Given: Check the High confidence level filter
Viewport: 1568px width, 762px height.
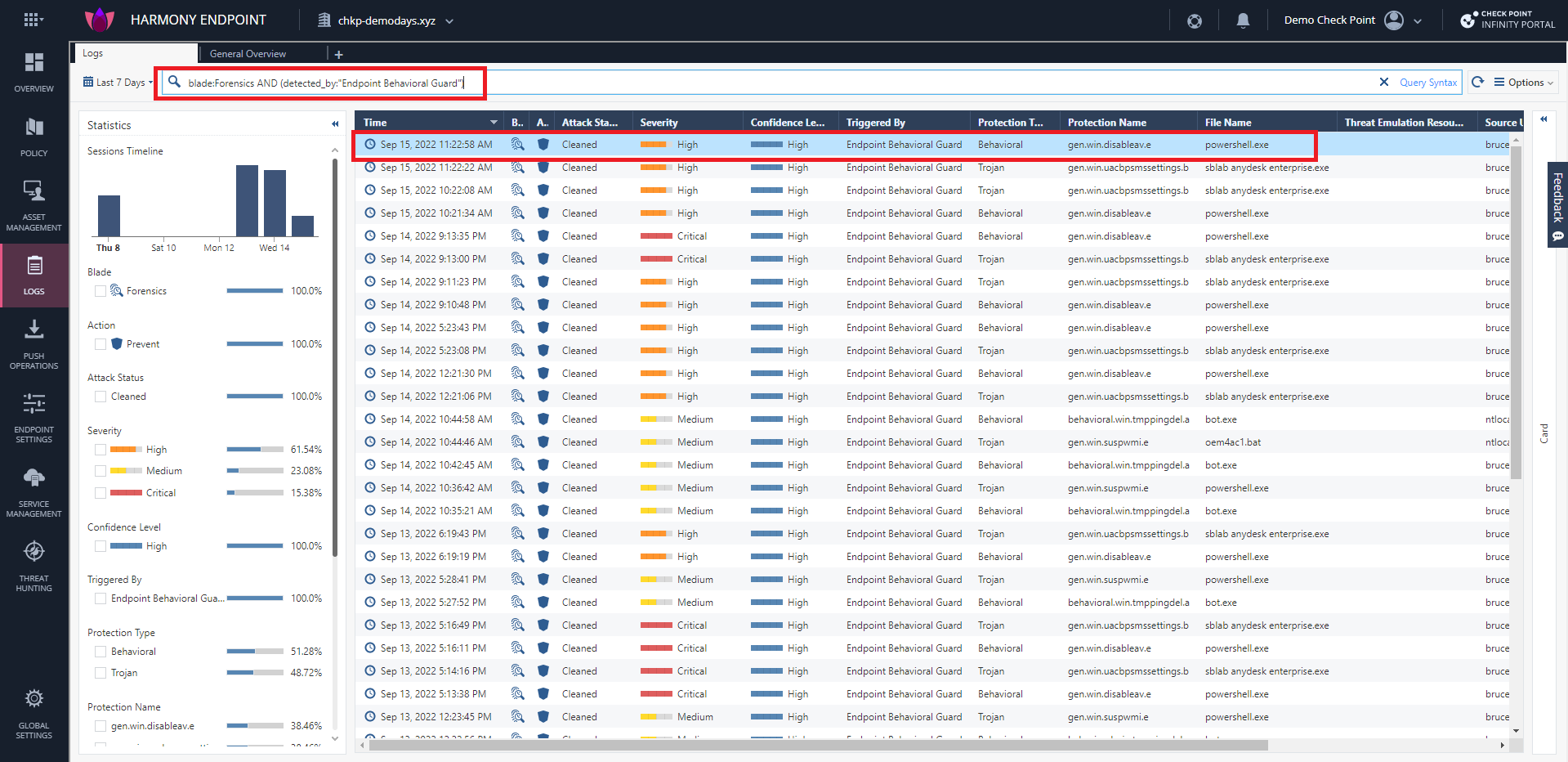Looking at the screenshot, I should pyautogui.click(x=101, y=546).
